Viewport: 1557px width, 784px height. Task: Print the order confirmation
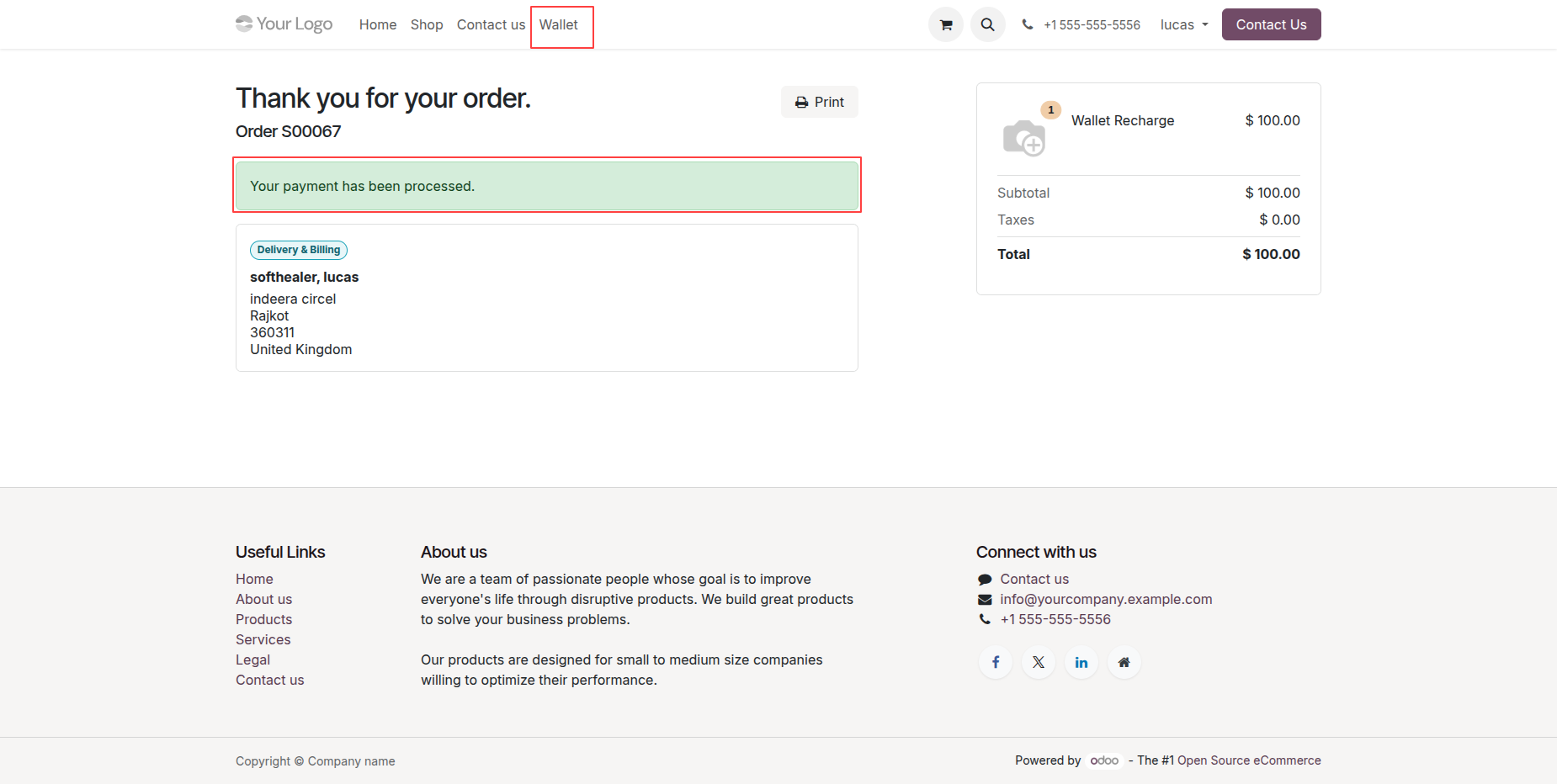tap(820, 102)
